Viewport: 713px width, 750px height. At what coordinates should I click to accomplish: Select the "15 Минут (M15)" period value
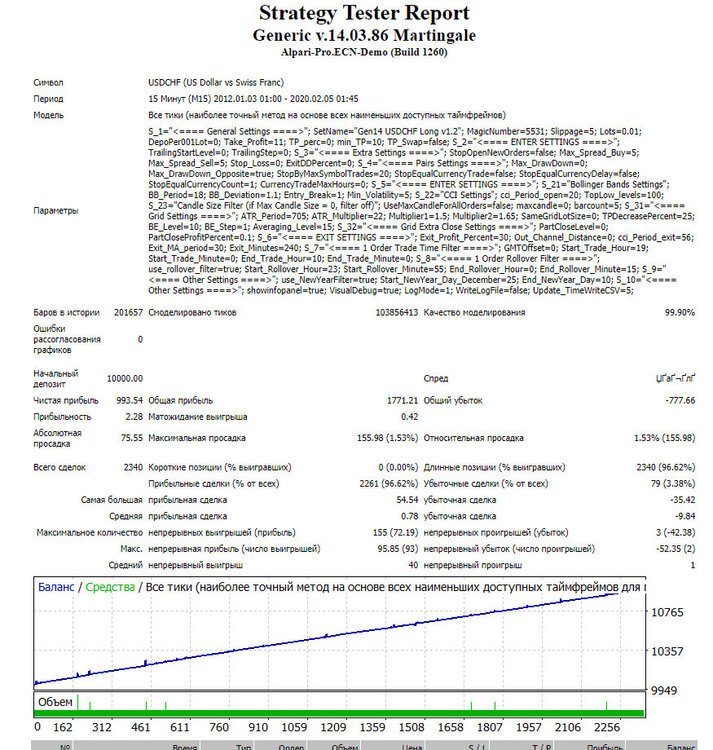coord(179,99)
